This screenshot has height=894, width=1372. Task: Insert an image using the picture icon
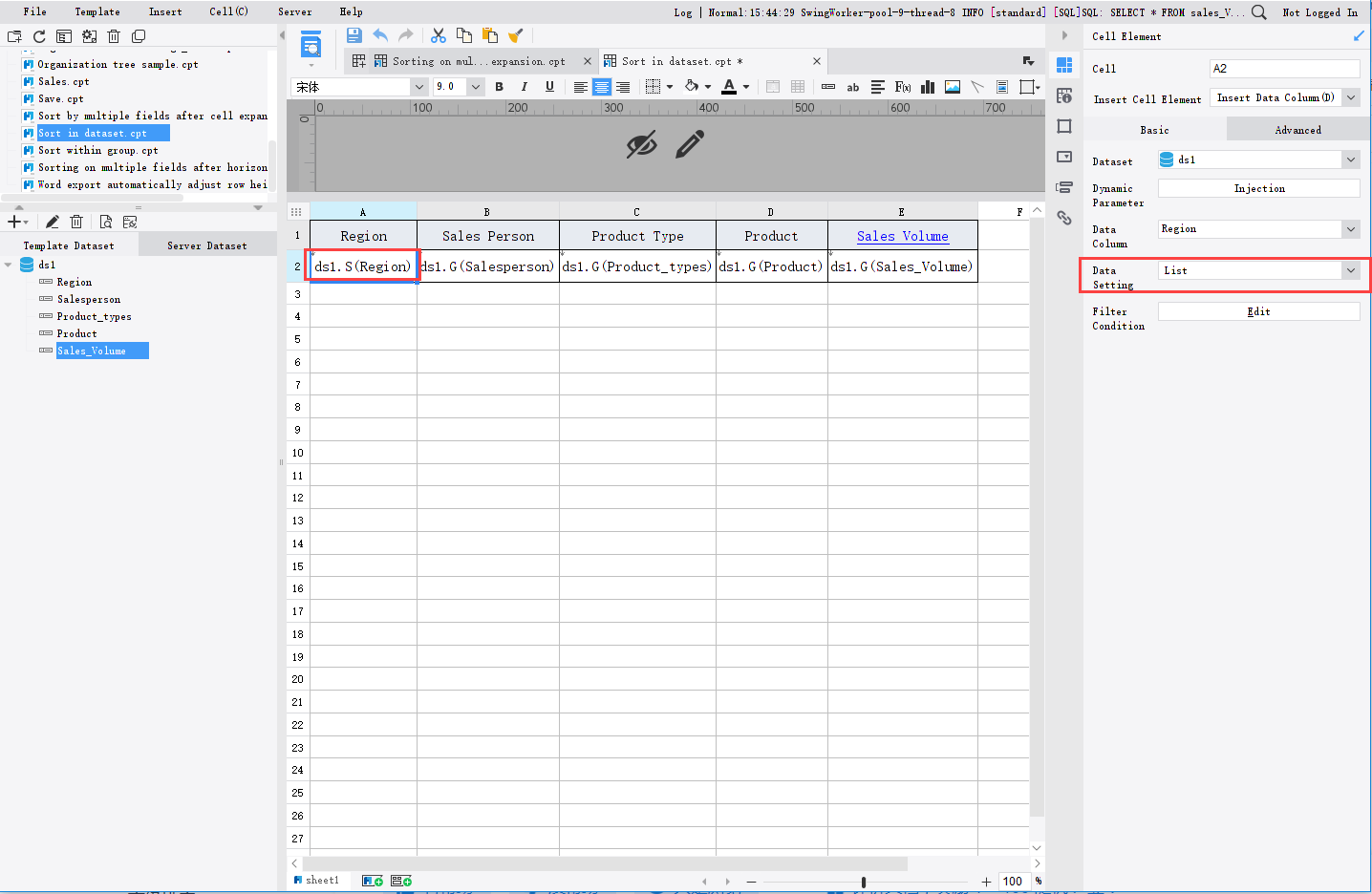pyautogui.click(x=953, y=87)
